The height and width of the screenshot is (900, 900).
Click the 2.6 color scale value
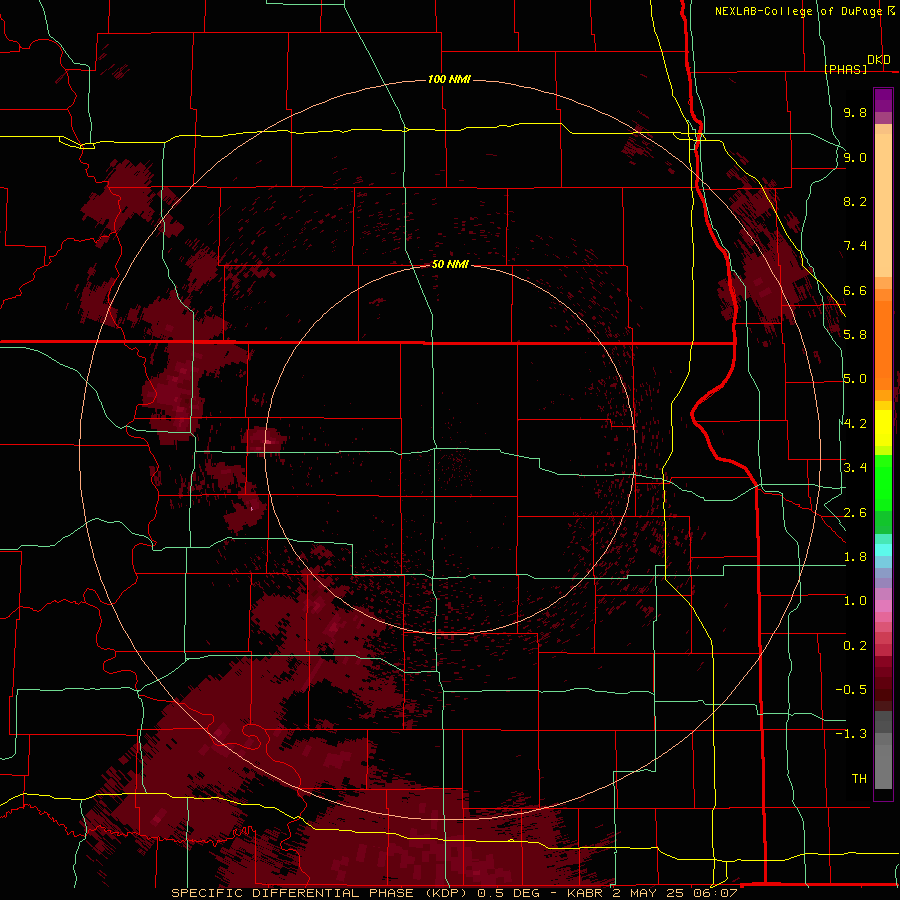pos(855,513)
